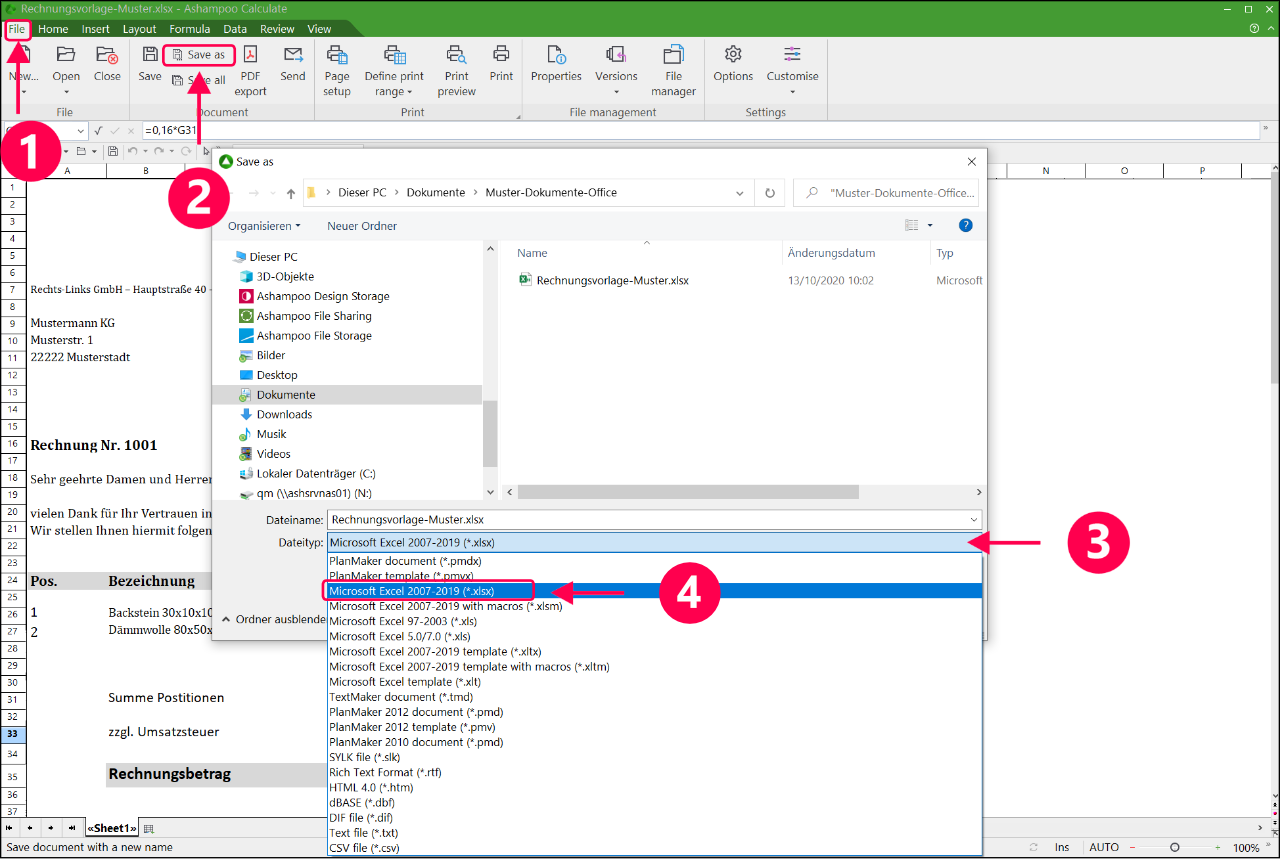
Task: Switch to the Review ribbon tab
Action: (x=278, y=29)
